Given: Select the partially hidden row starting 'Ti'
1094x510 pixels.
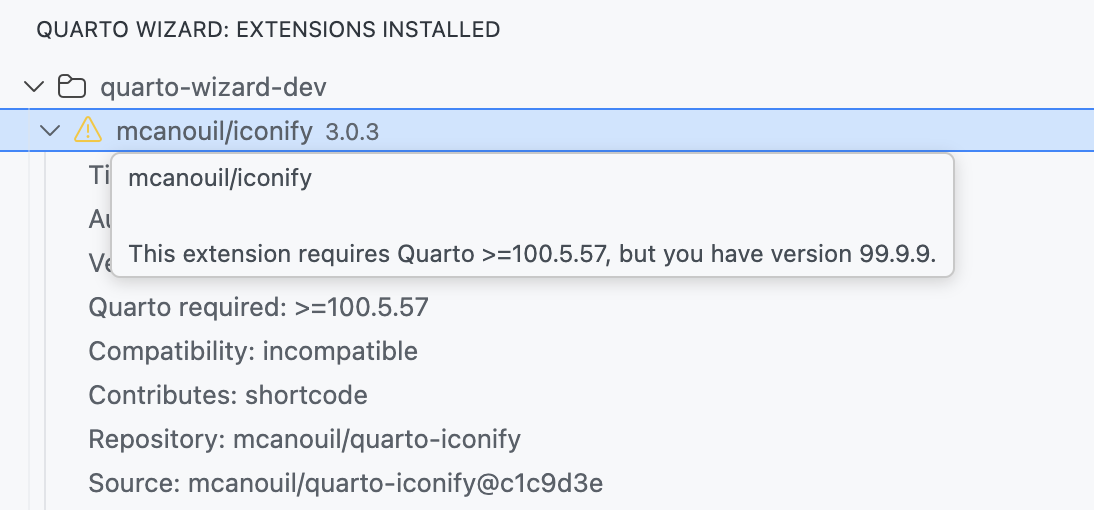Looking at the screenshot, I should point(98,175).
